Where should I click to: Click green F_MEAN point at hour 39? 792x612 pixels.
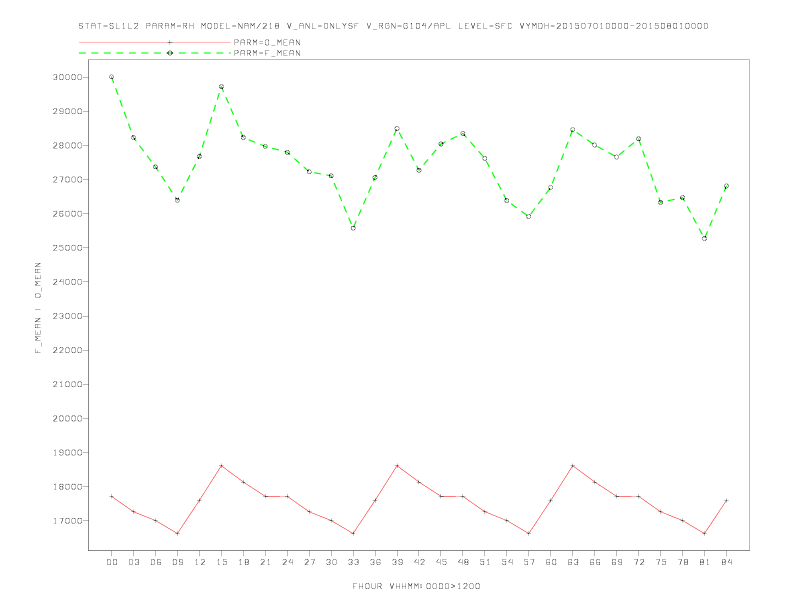pyautogui.click(x=397, y=129)
